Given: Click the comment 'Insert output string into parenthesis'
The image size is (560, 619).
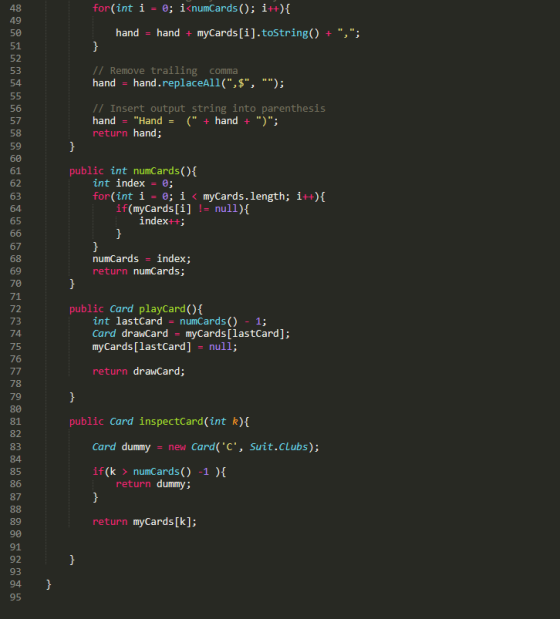Looking at the screenshot, I should (x=209, y=108).
